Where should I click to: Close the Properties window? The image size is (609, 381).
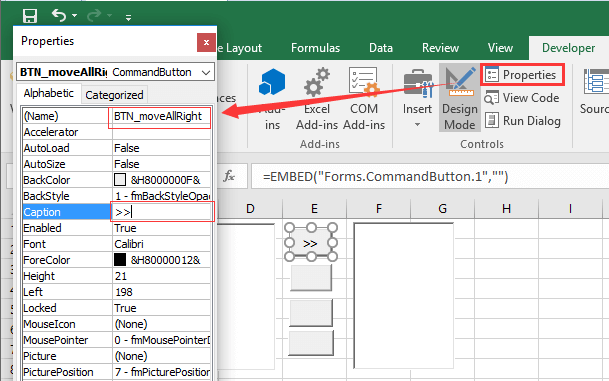point(206,42)
